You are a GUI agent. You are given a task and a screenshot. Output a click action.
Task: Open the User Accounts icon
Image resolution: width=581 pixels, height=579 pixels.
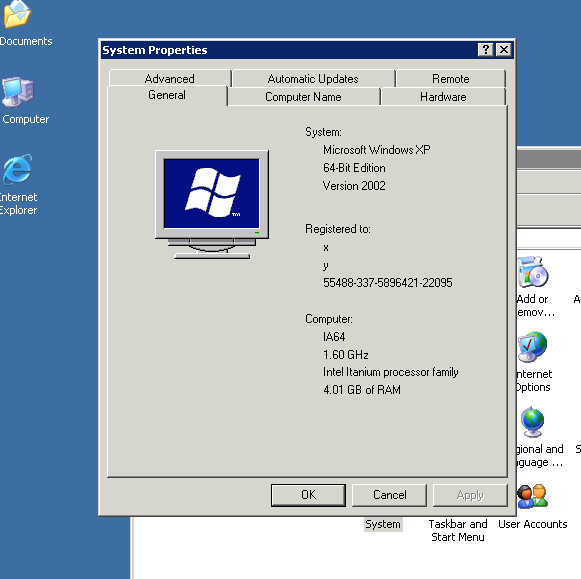[532, 496]
